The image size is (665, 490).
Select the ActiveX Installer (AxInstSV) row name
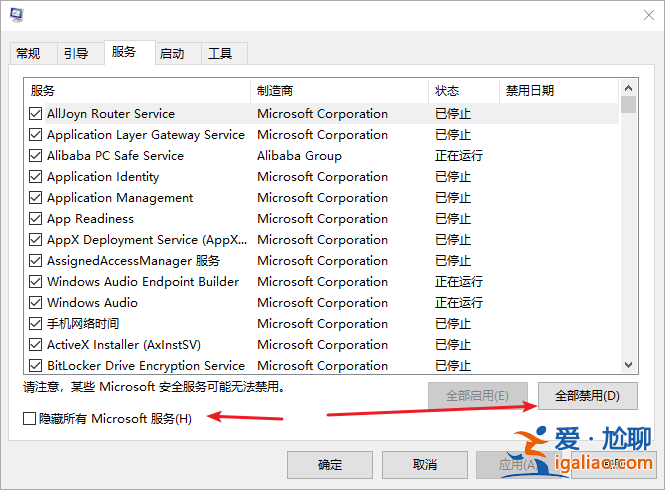pos(124,345)
